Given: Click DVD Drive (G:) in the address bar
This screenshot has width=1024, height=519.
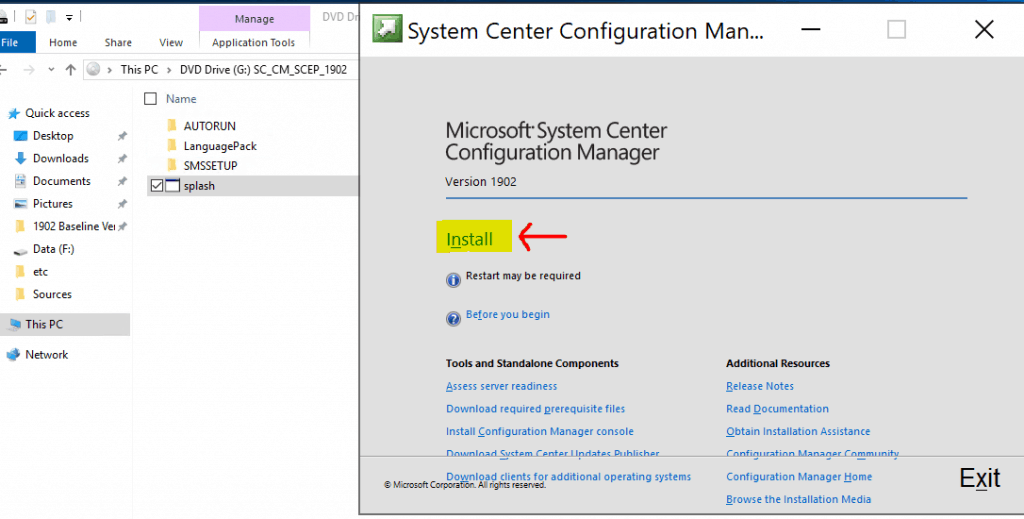Looking at the screenshot, I should tap(263, 69).
